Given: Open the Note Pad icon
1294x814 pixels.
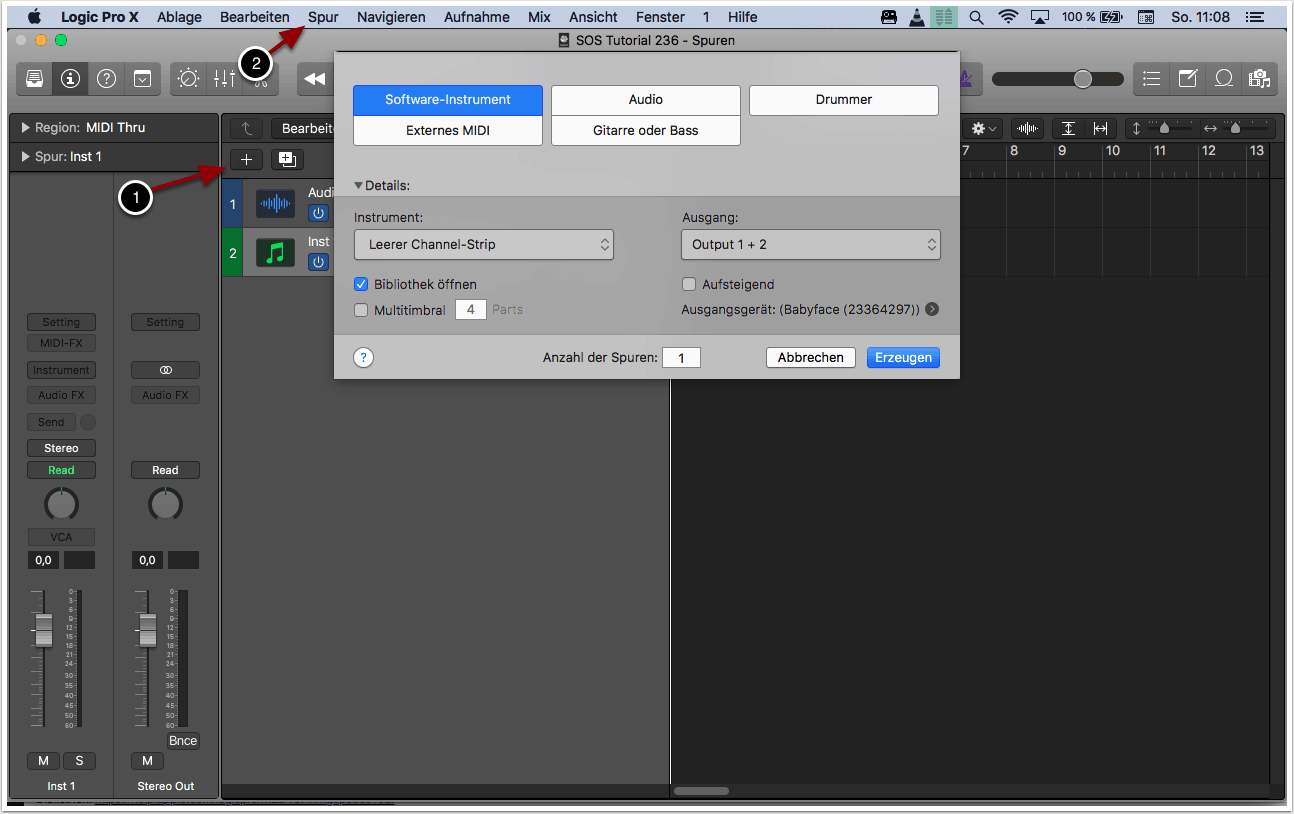Looking at the screenshot, I should click(1187, 79).
